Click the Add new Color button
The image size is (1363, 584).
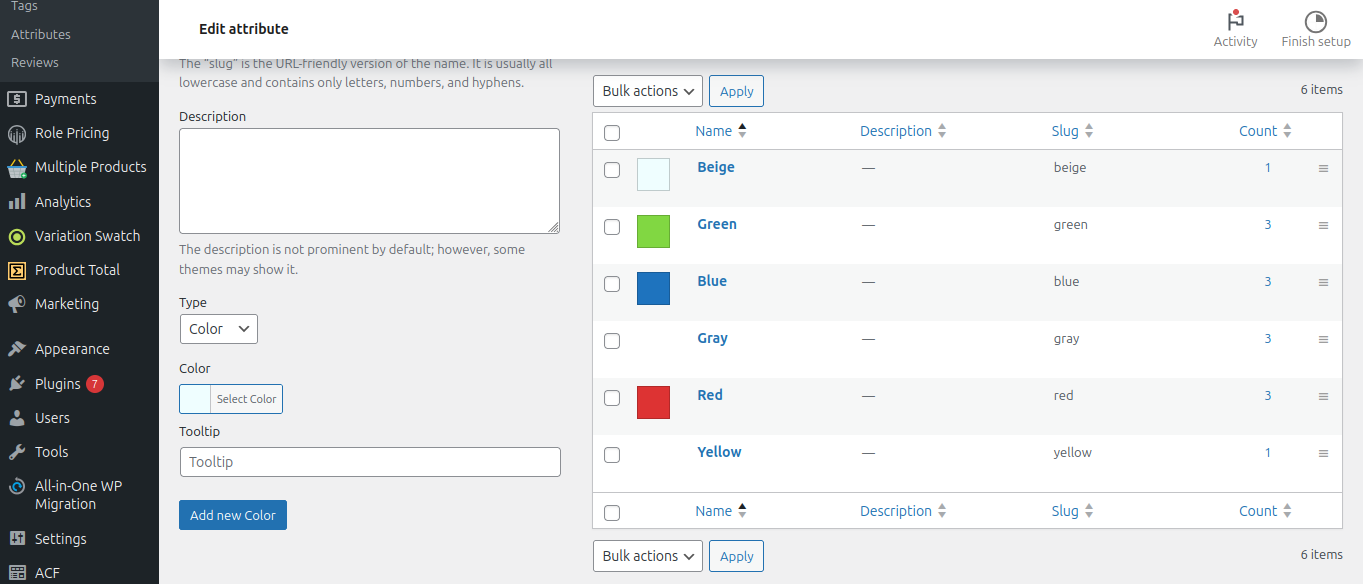[232, 514]
